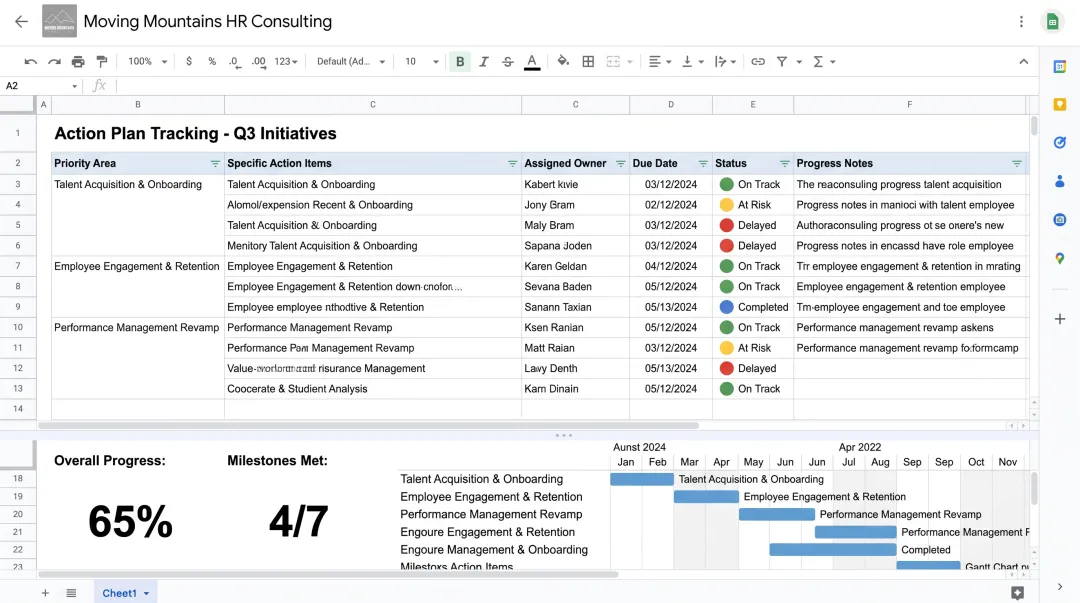Get add-ons with the plus icon
Viewport: 1080px width, 603px height.
[x=1060, y=319]
